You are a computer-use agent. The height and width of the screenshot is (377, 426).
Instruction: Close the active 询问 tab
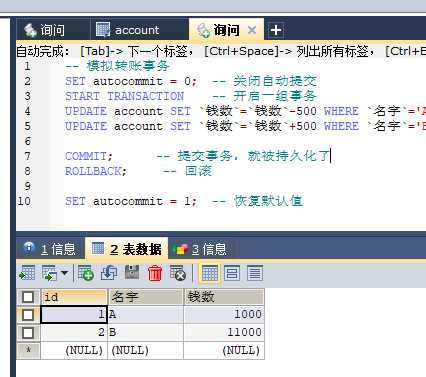pyautogui.click(x=252, y=30)
